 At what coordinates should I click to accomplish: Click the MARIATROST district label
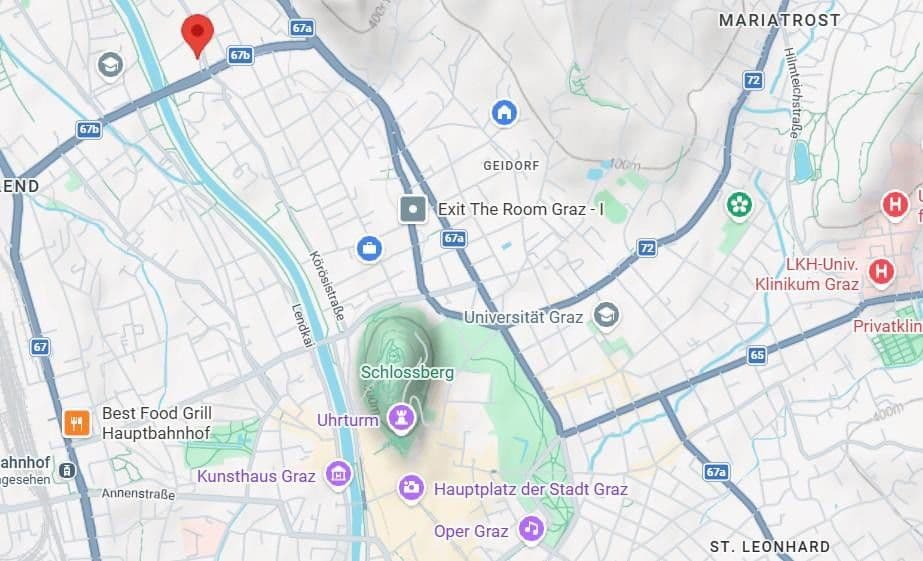point(779,20)
